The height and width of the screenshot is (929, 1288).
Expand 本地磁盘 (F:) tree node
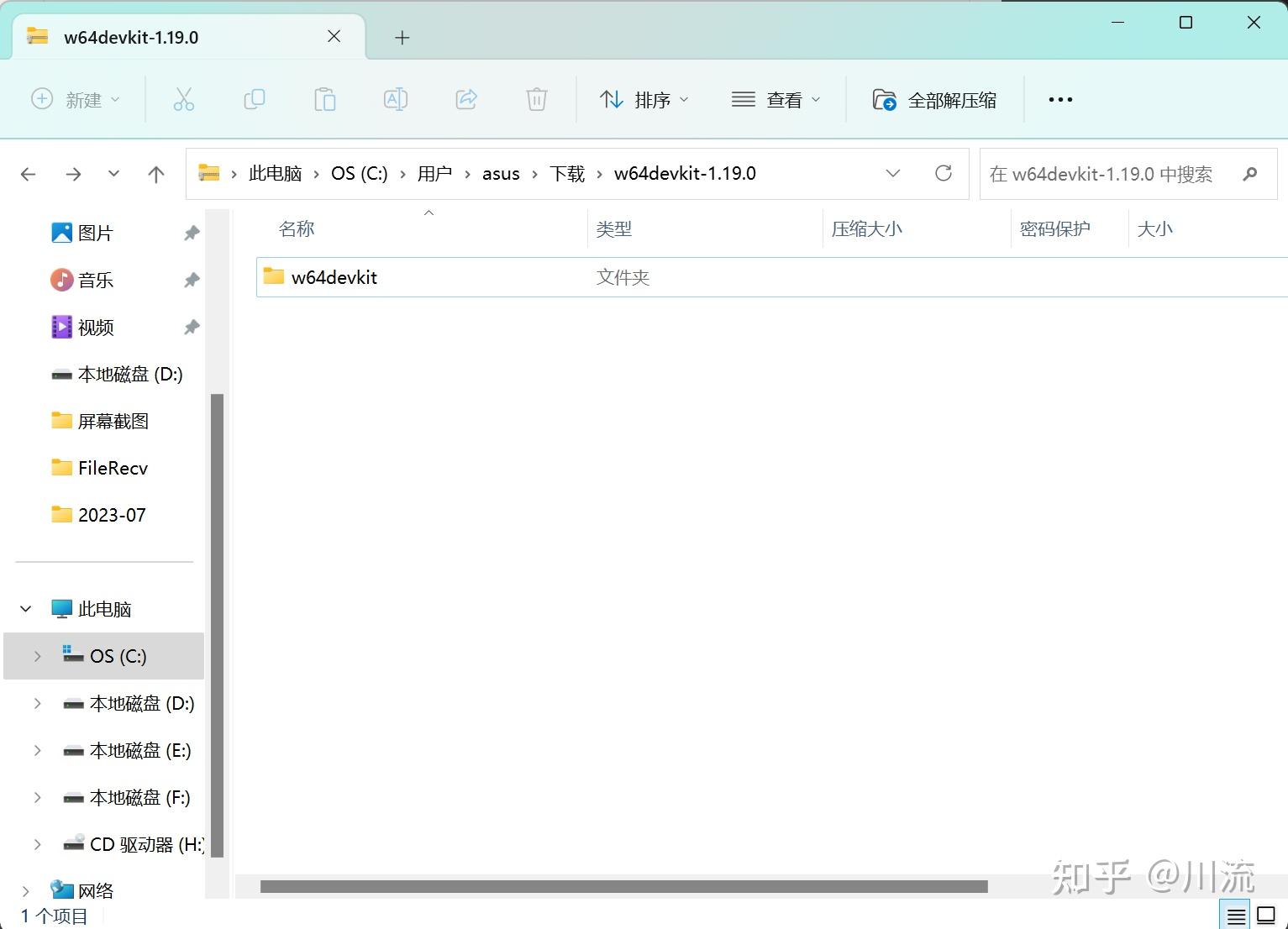pyautogui.click(x=37, y=797)
